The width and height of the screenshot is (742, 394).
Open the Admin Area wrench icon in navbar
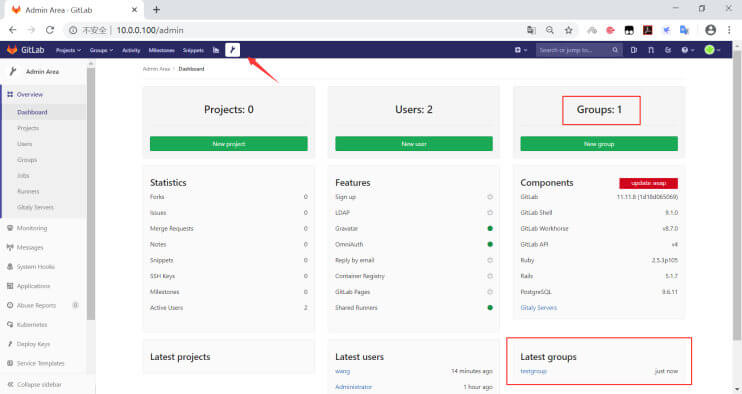pyautogui.click(x=232, y=50)
